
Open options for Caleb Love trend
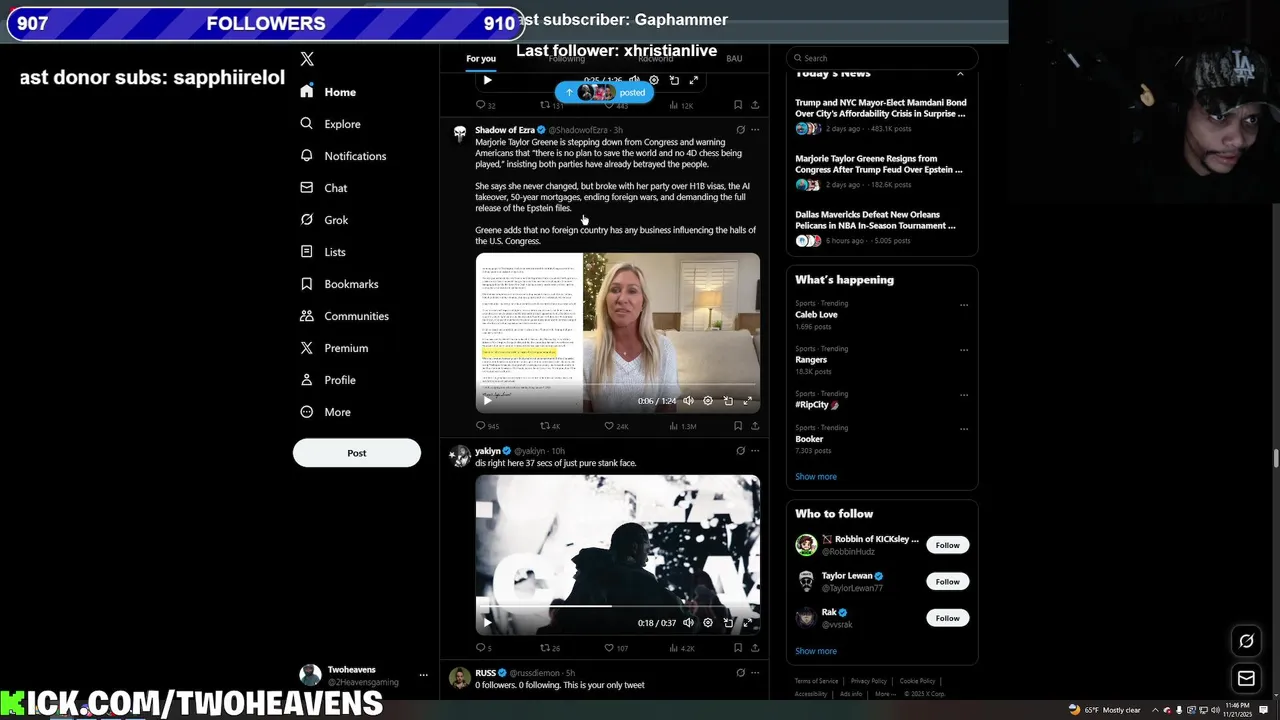tap(964, 305)
